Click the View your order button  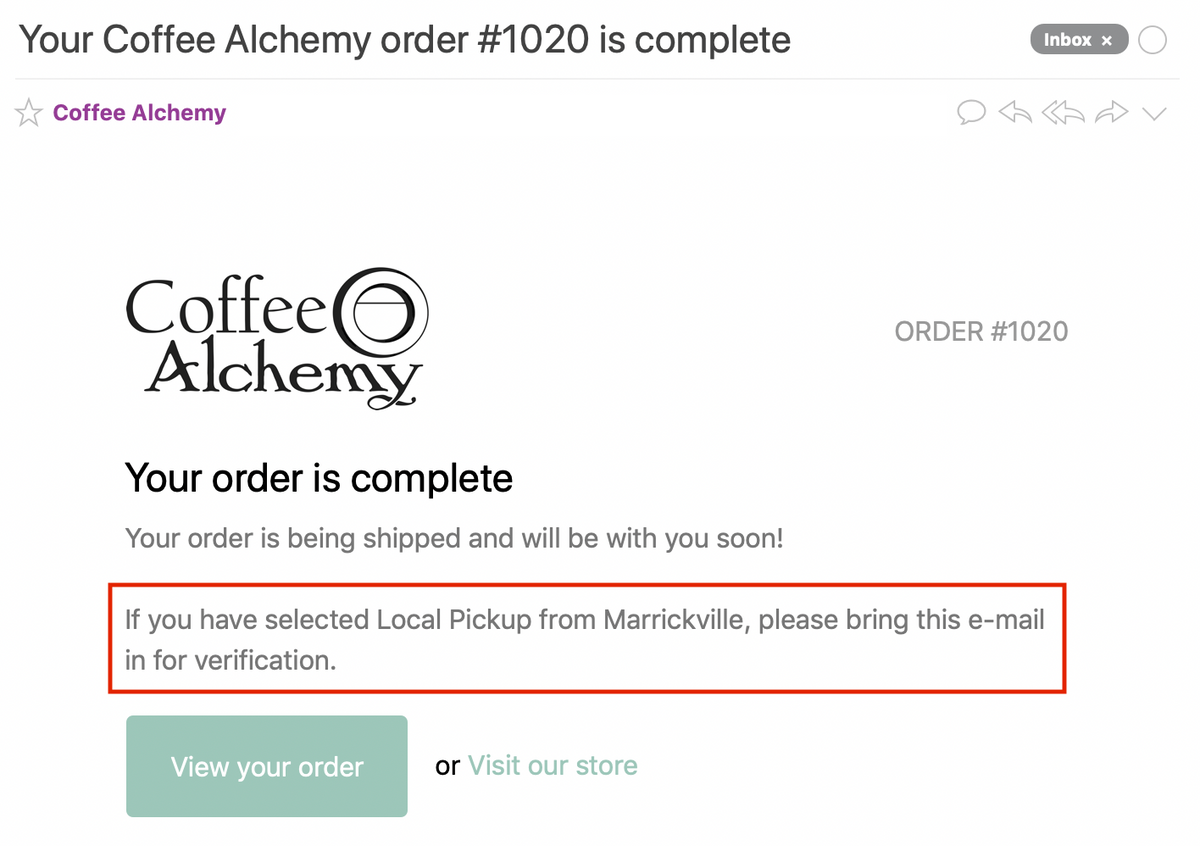[x=267, y=766]
